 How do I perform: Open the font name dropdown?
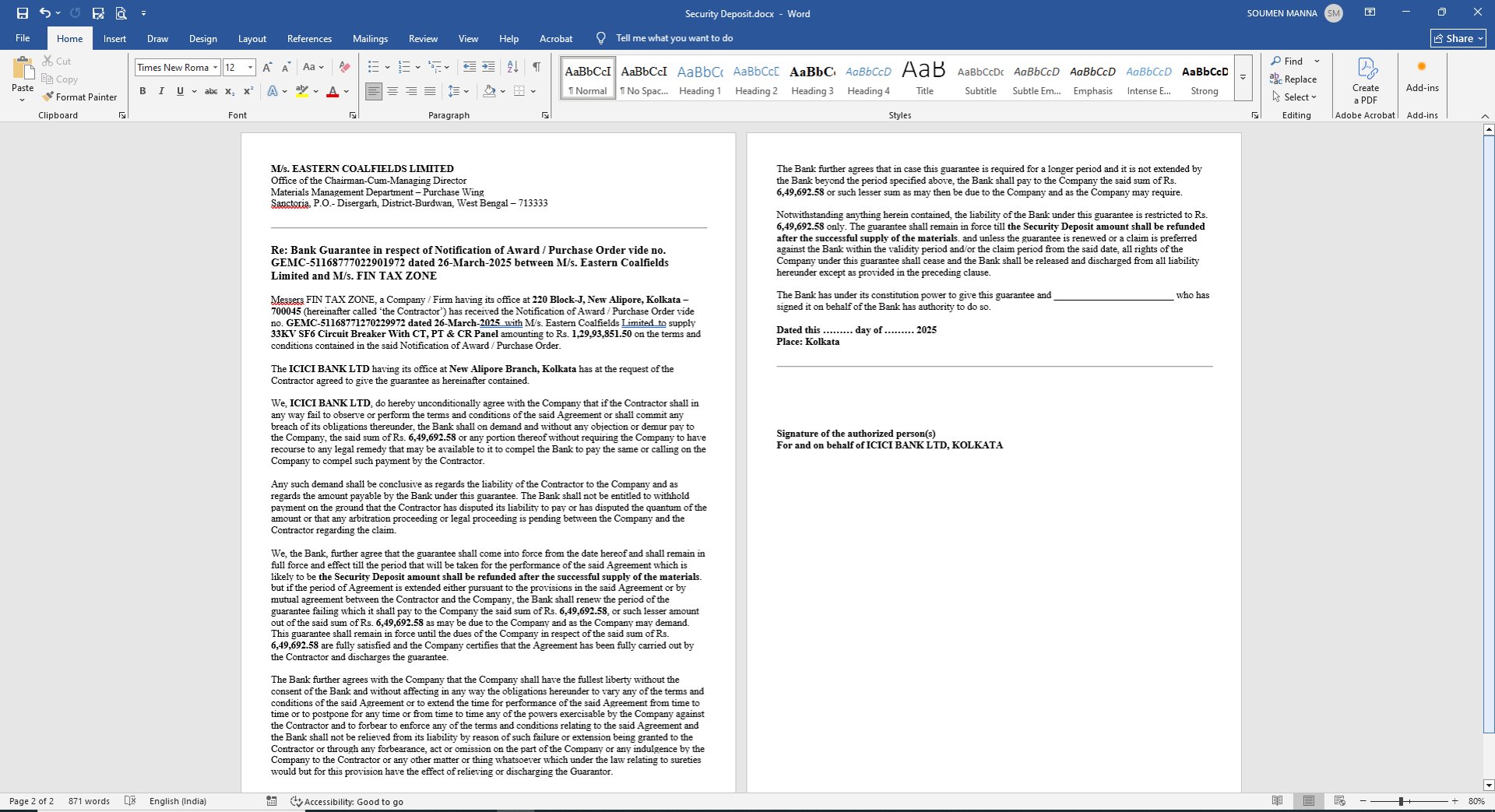pyautogui.click(x=215, y=68)
